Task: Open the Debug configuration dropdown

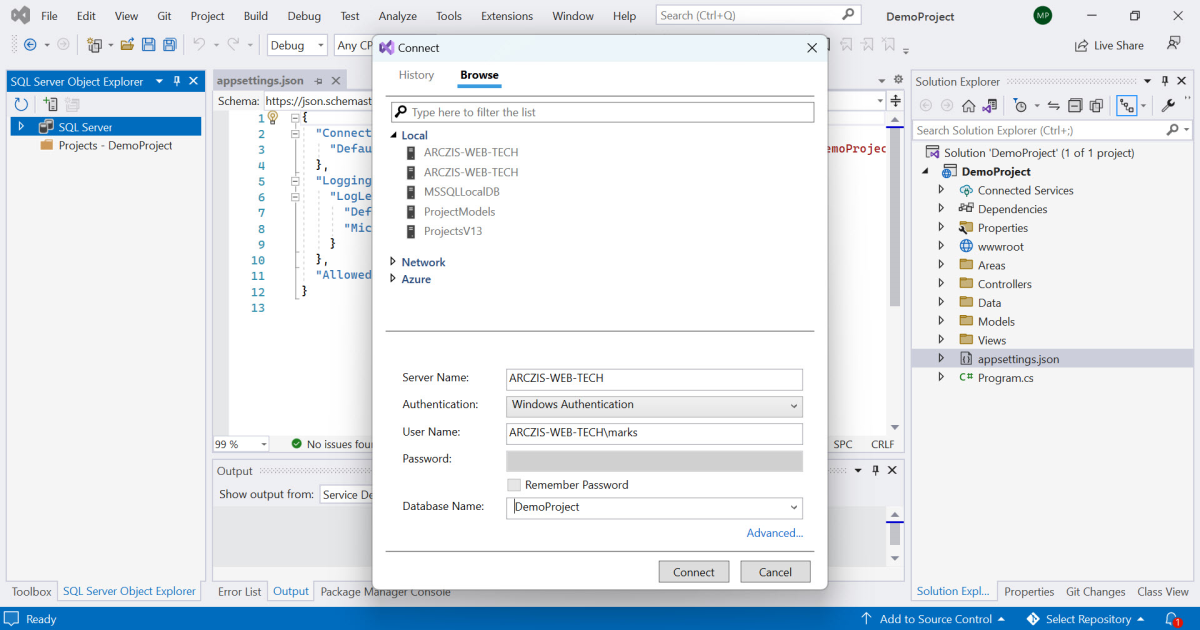Action: [297, 45]
